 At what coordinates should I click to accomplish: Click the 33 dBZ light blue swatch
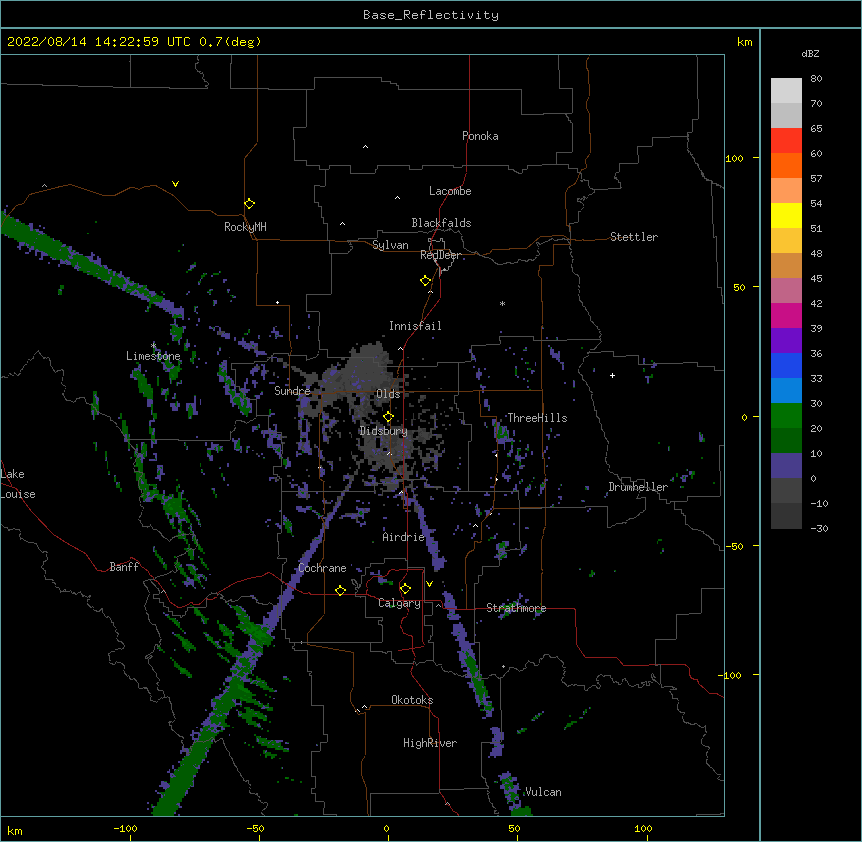[786, 391]
